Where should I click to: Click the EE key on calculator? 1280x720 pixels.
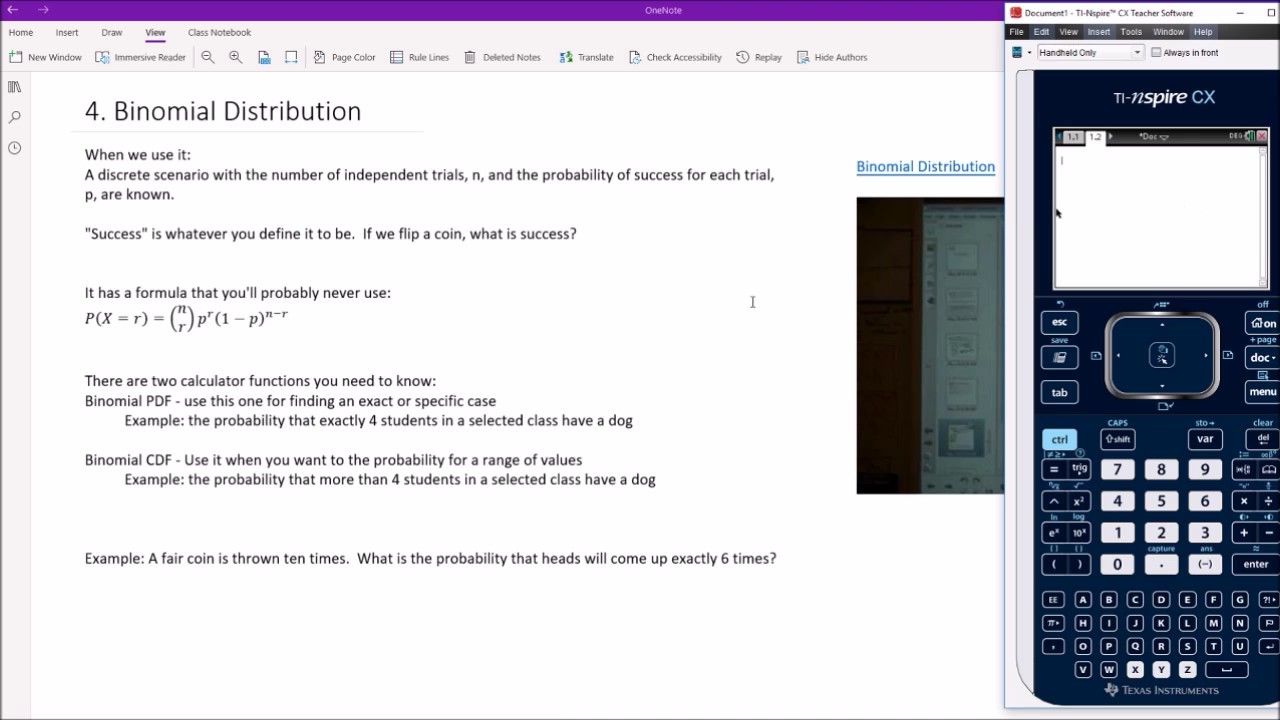pos(1053,600)
